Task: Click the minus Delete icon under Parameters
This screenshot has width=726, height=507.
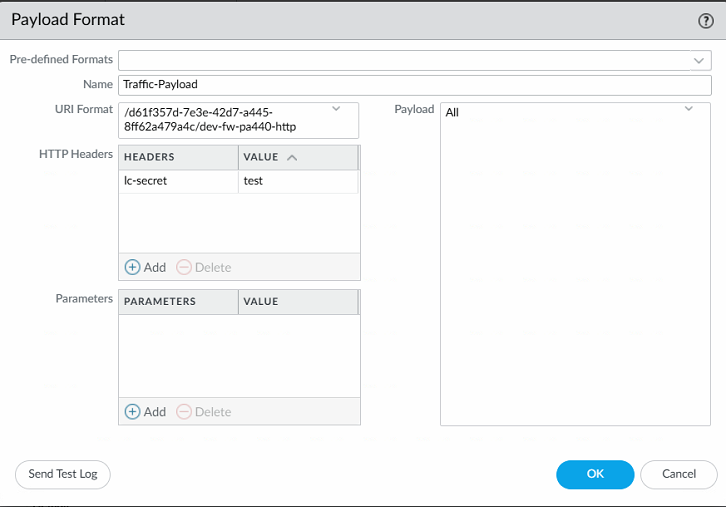Action: 184,411
